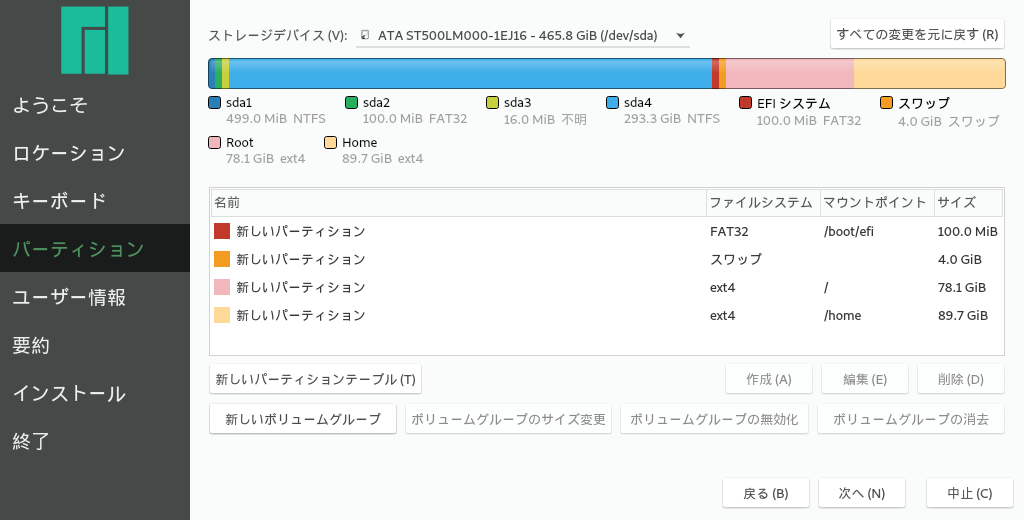Viewport: 1024px width, 520px height.
Task: Click the sda2 green legend swatch
Action: (351, 103)
